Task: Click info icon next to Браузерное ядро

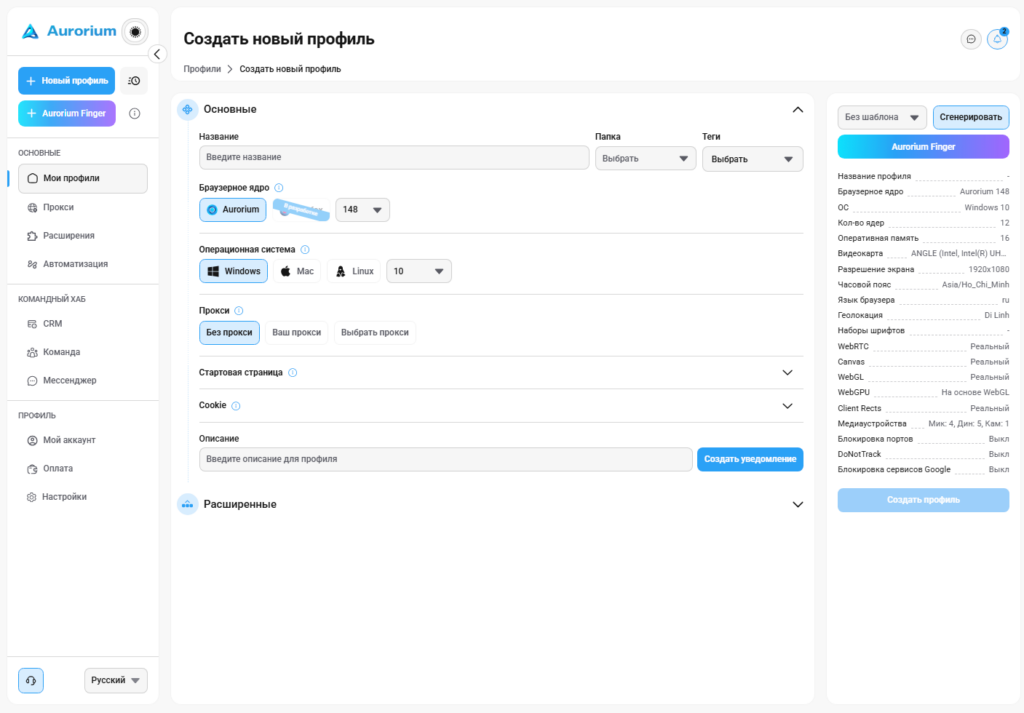Action: click(279, 187)
